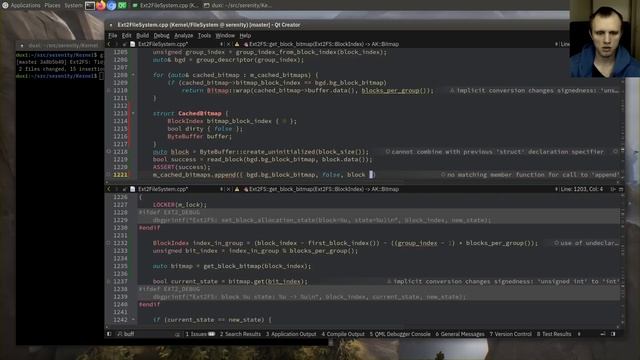This screenshot has height=360, width=640.
Task: Click implicit conversion warning annotation on line 1210
Action: pos(534,91)
